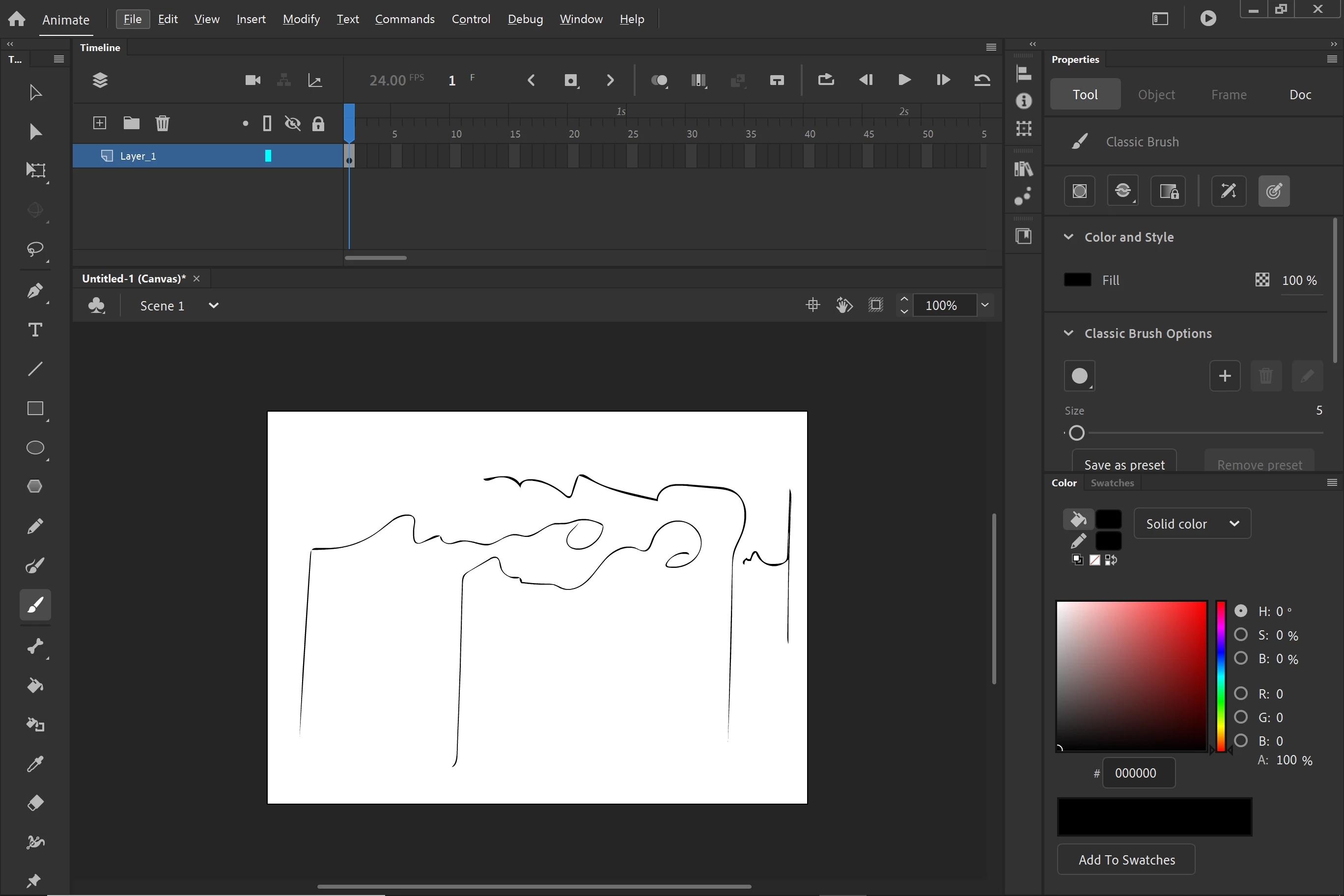The width and height of the screenshot is (1344, 896).
Task: Click the Add Camera icon in Timeline
Action: point(252,80)
